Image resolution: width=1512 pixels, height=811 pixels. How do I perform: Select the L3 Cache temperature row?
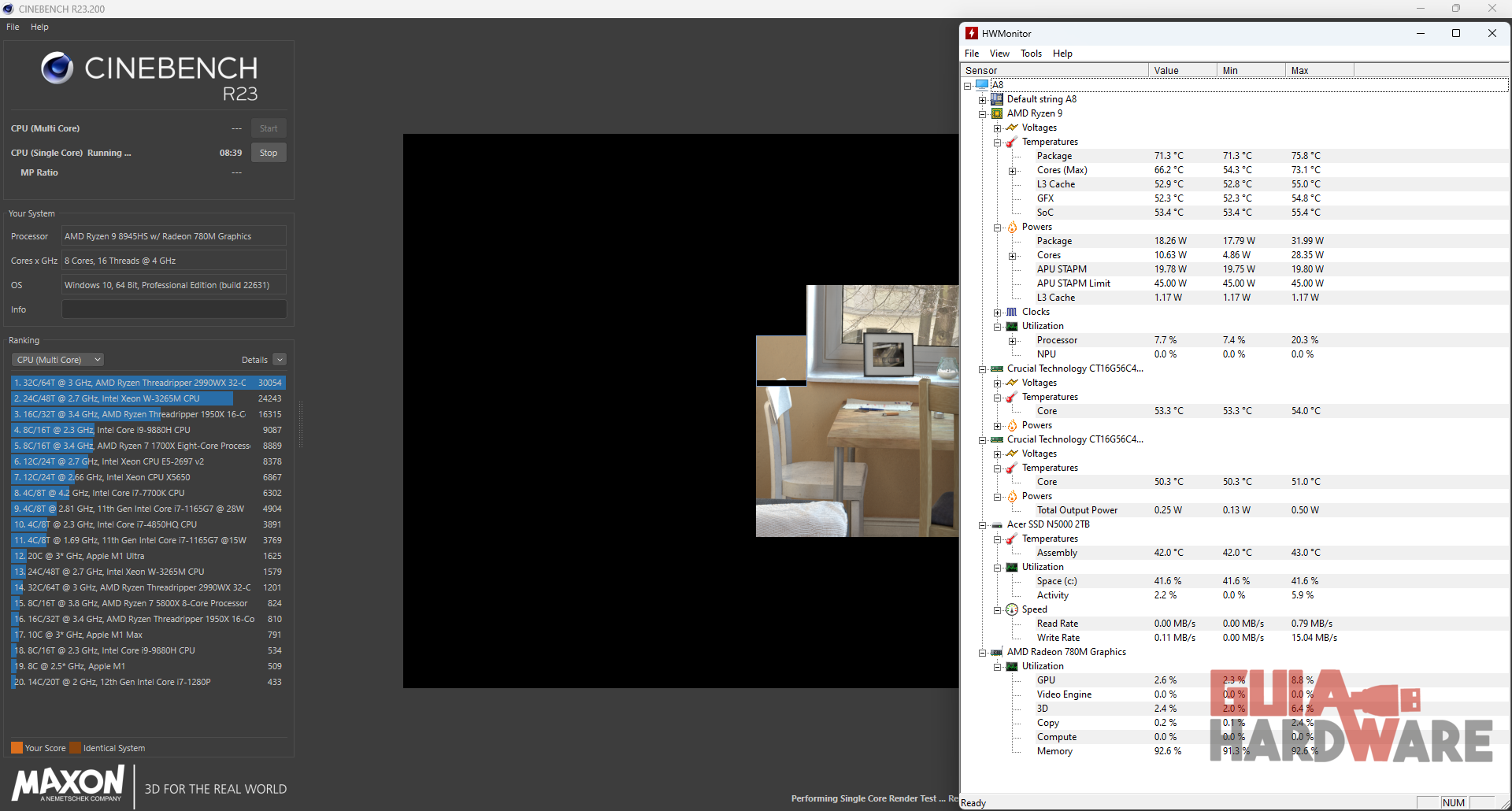click(1235, 184)
